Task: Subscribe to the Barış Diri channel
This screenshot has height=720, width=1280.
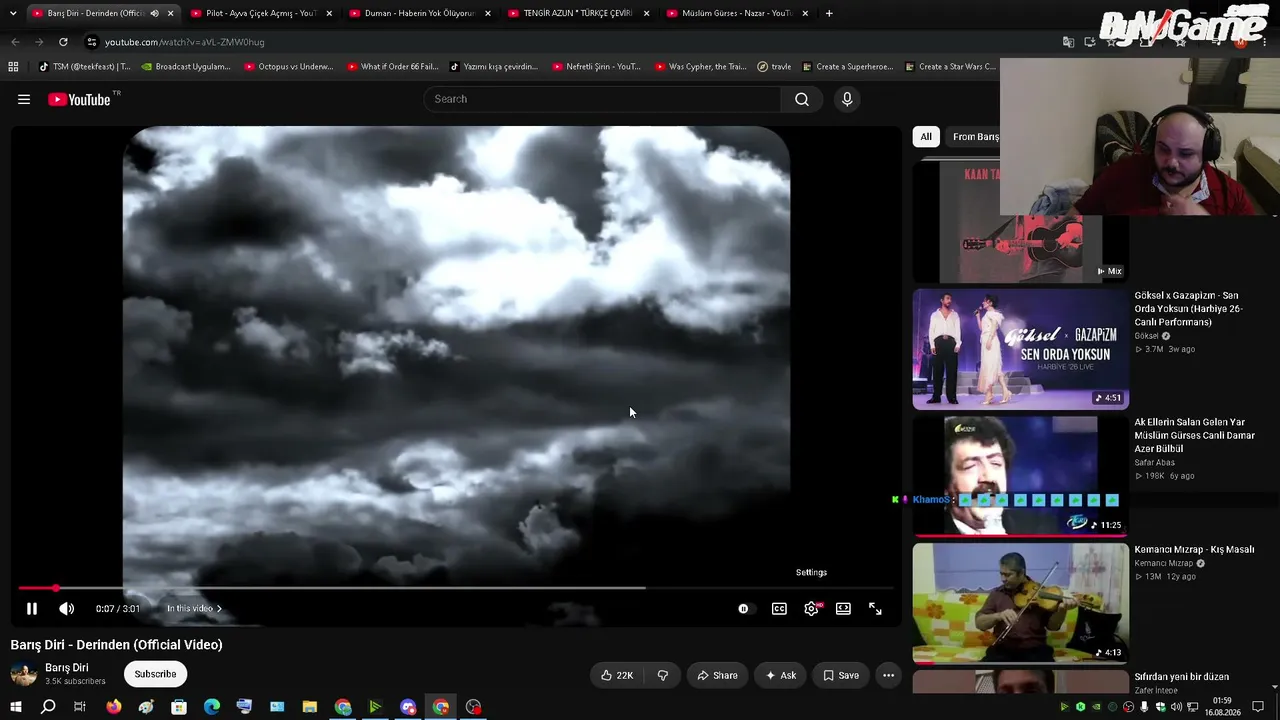Action: coord(155,674)
